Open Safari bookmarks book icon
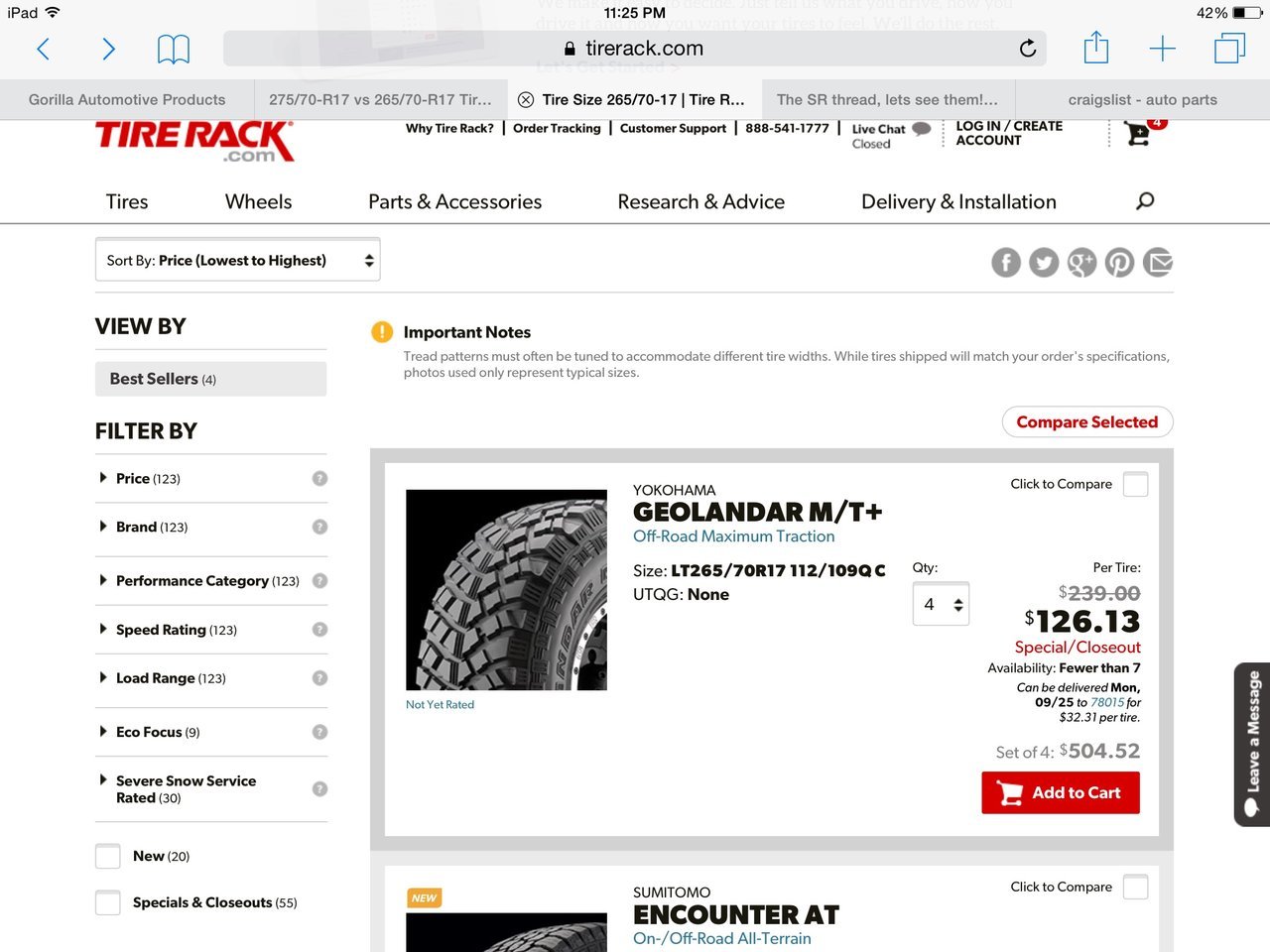Image resolution: width=1270 pixels, height=952 pixels. coord(174,49)
